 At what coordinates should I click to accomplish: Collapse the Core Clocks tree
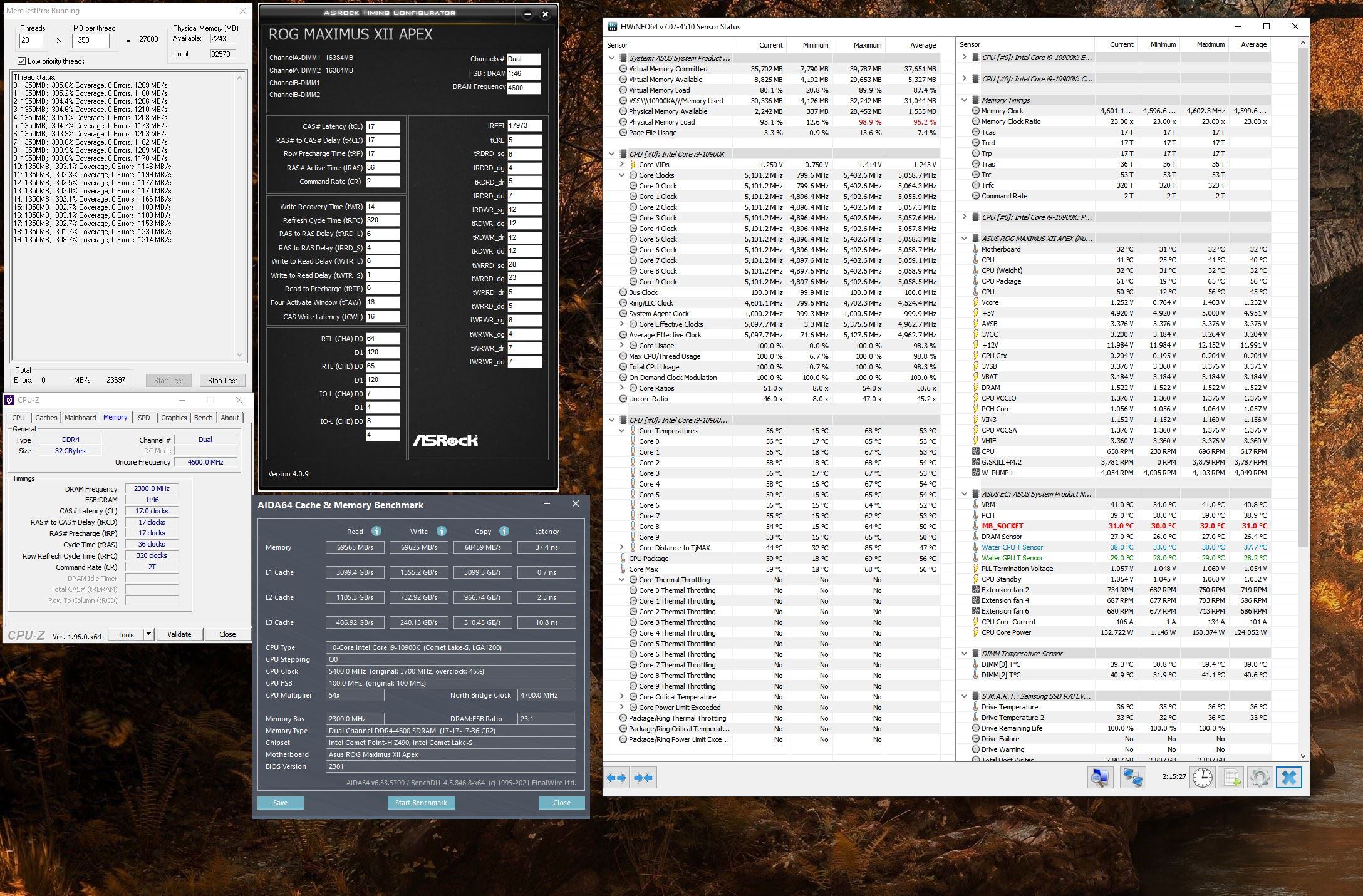621,175
